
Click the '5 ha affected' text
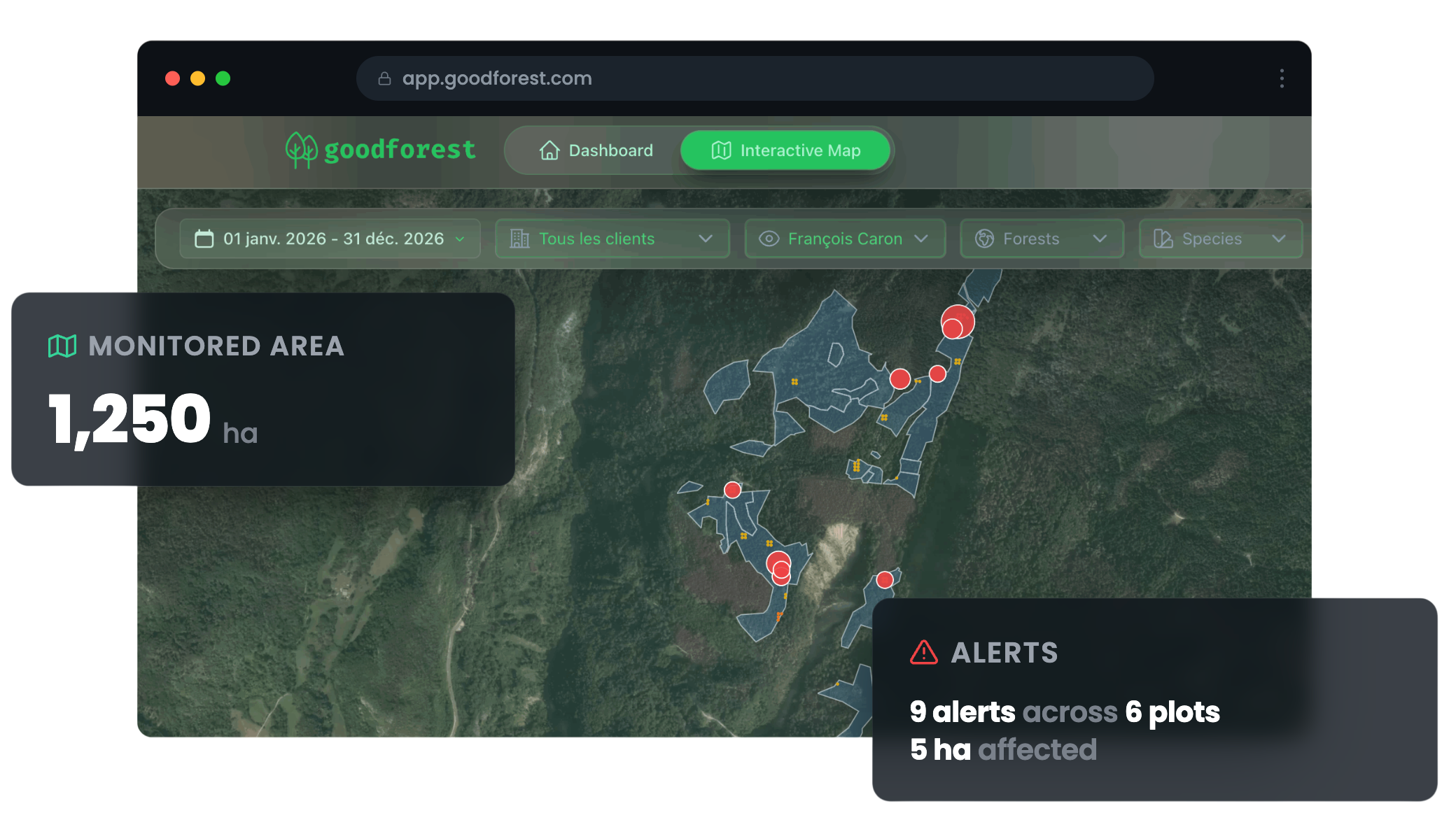[x=1003, y=749]
